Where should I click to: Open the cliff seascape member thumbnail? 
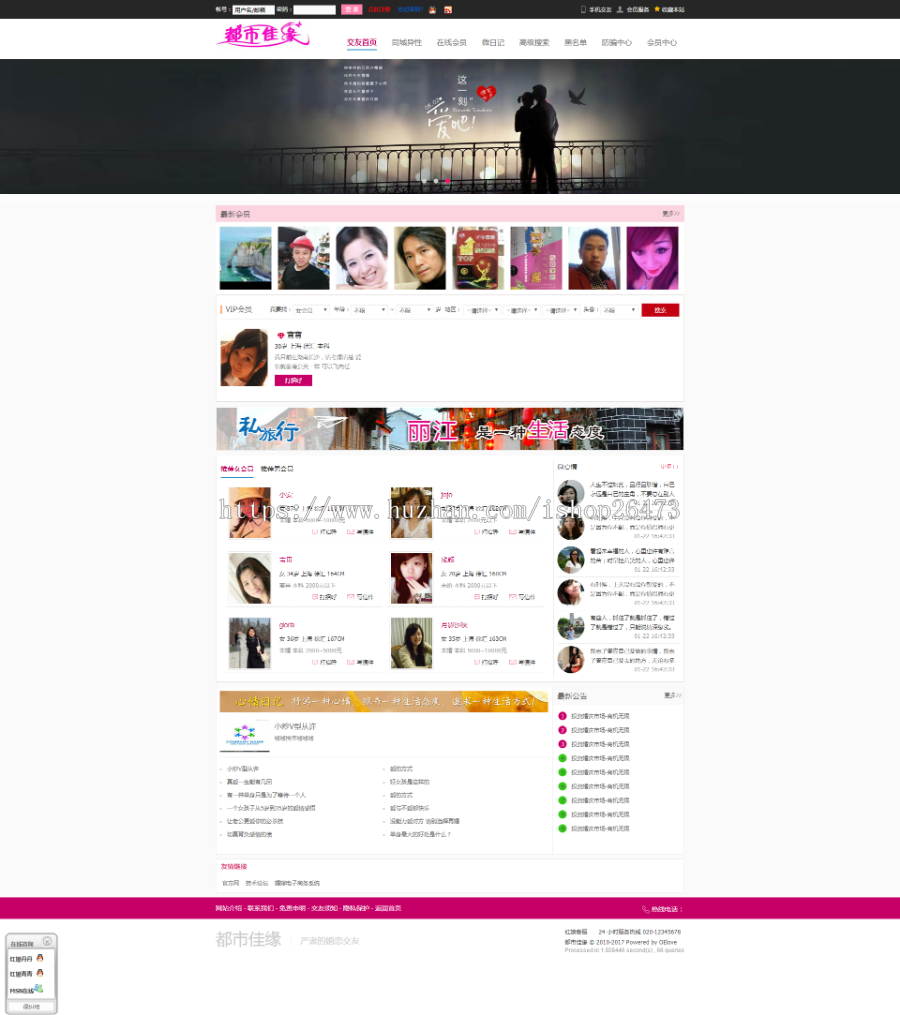245,258
